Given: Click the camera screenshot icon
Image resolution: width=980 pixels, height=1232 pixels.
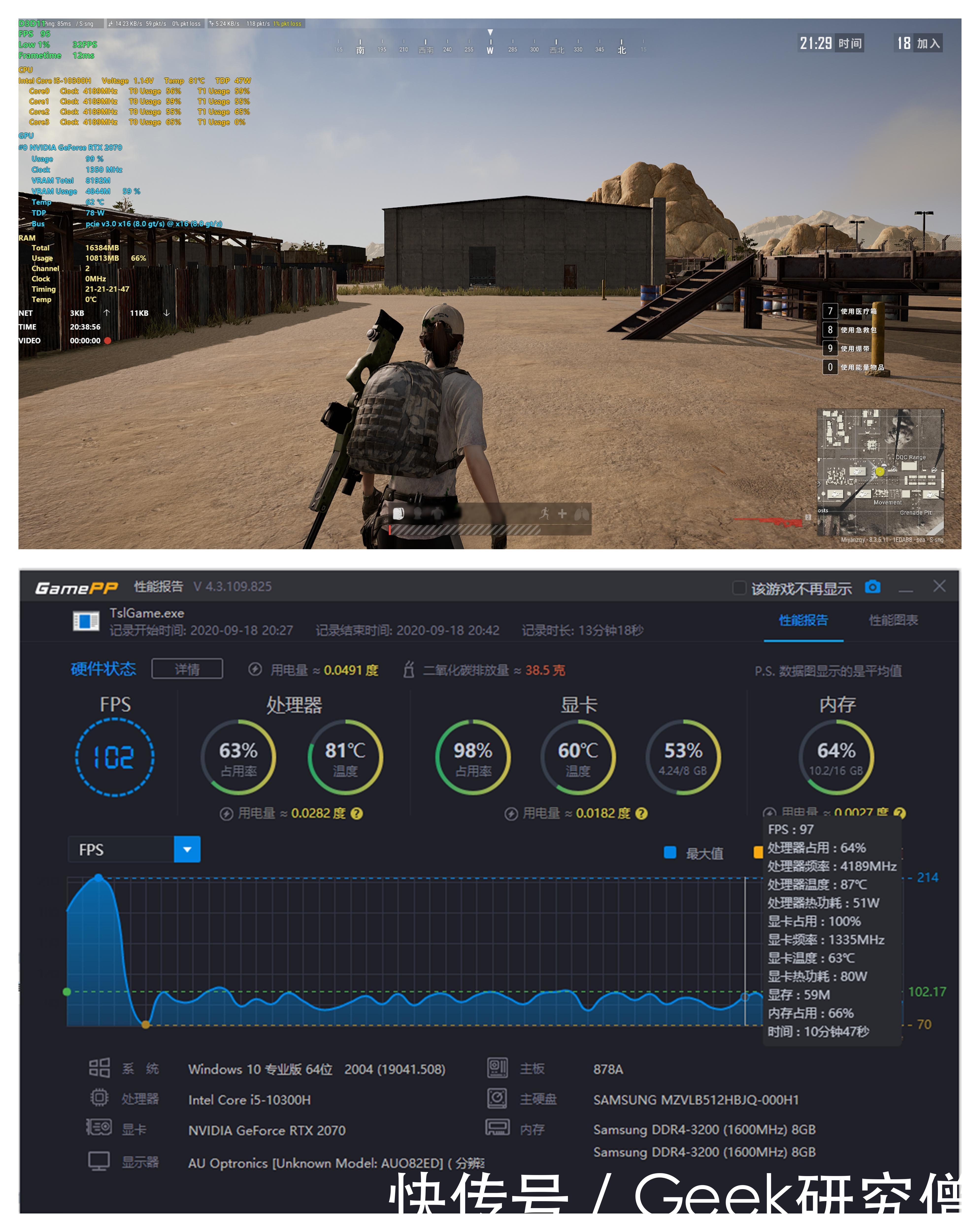Looking at the screenshot, I should click(x=872, y=587).
